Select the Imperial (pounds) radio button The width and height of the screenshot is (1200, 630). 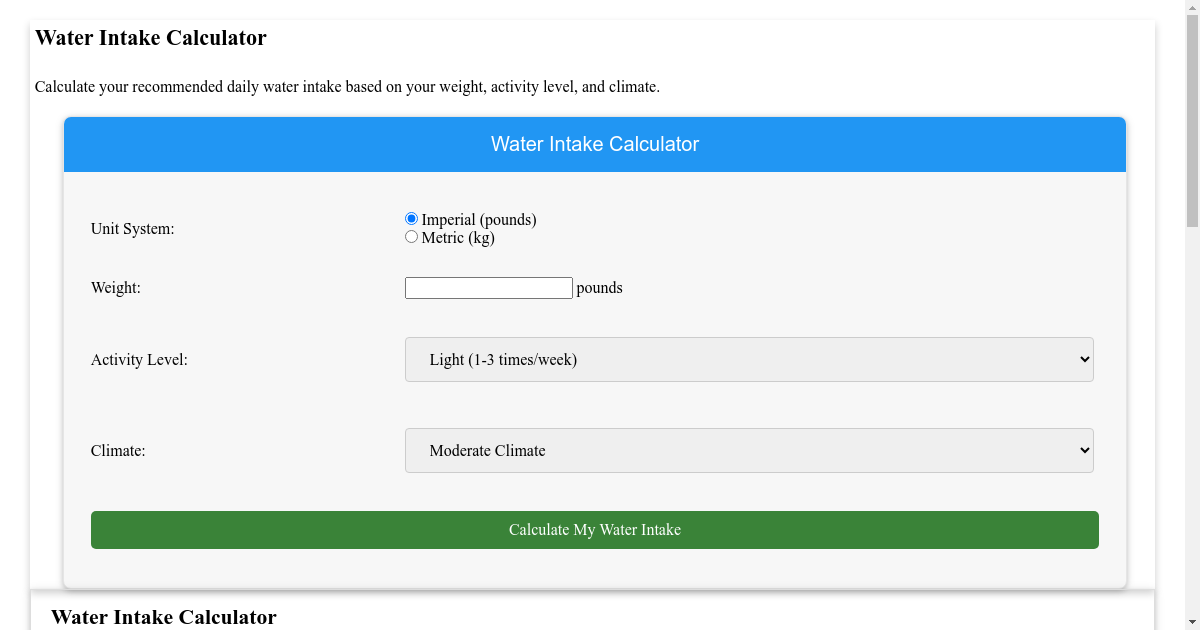click(x=411, y=217)
